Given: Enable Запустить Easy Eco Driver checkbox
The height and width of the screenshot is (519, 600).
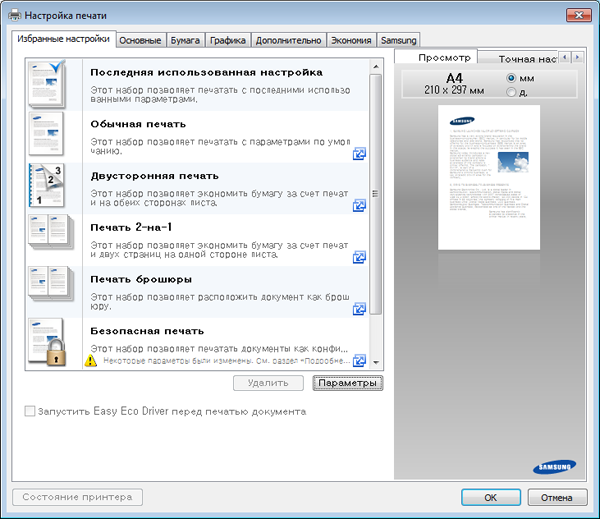Looking at the screenshot, I should pyautogui.click(x=30, y=411).
